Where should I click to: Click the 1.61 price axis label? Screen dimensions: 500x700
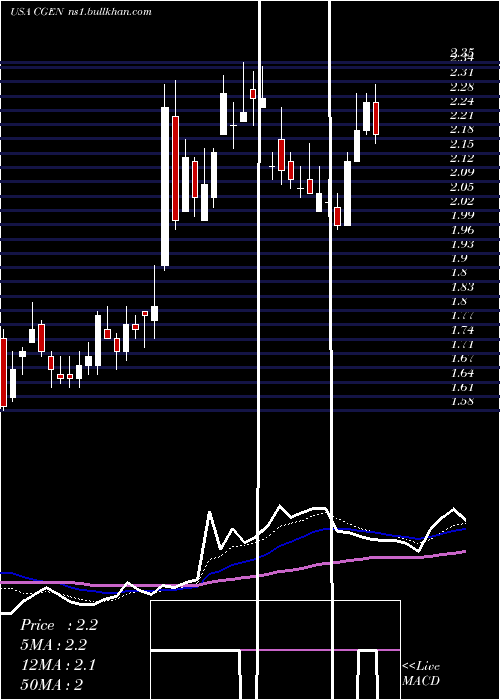(x=462, y=387)
